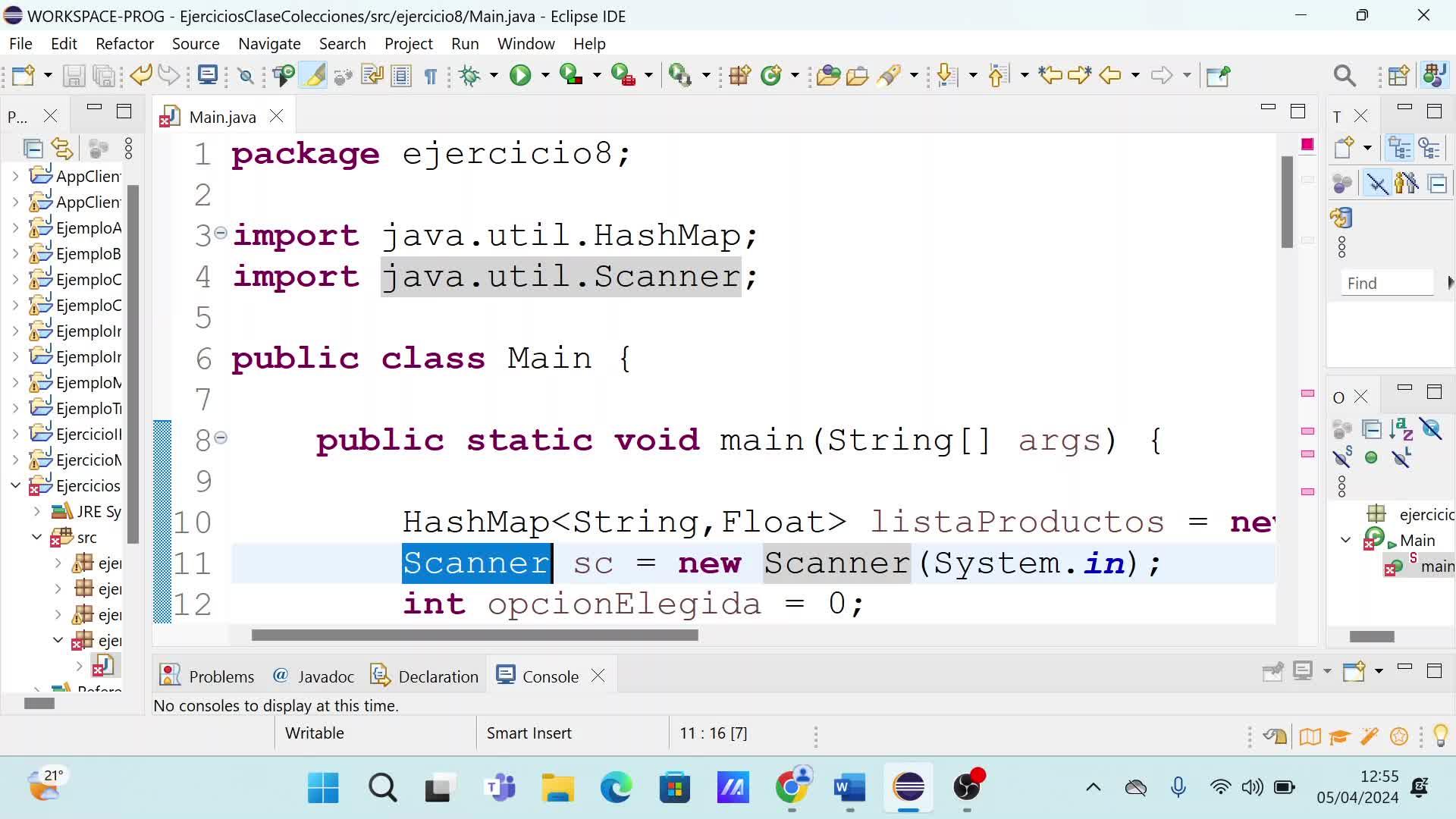This screenshot has height=819, width=1456.
Task: Collapse the src folder in tree
Action: coord(36,537)
